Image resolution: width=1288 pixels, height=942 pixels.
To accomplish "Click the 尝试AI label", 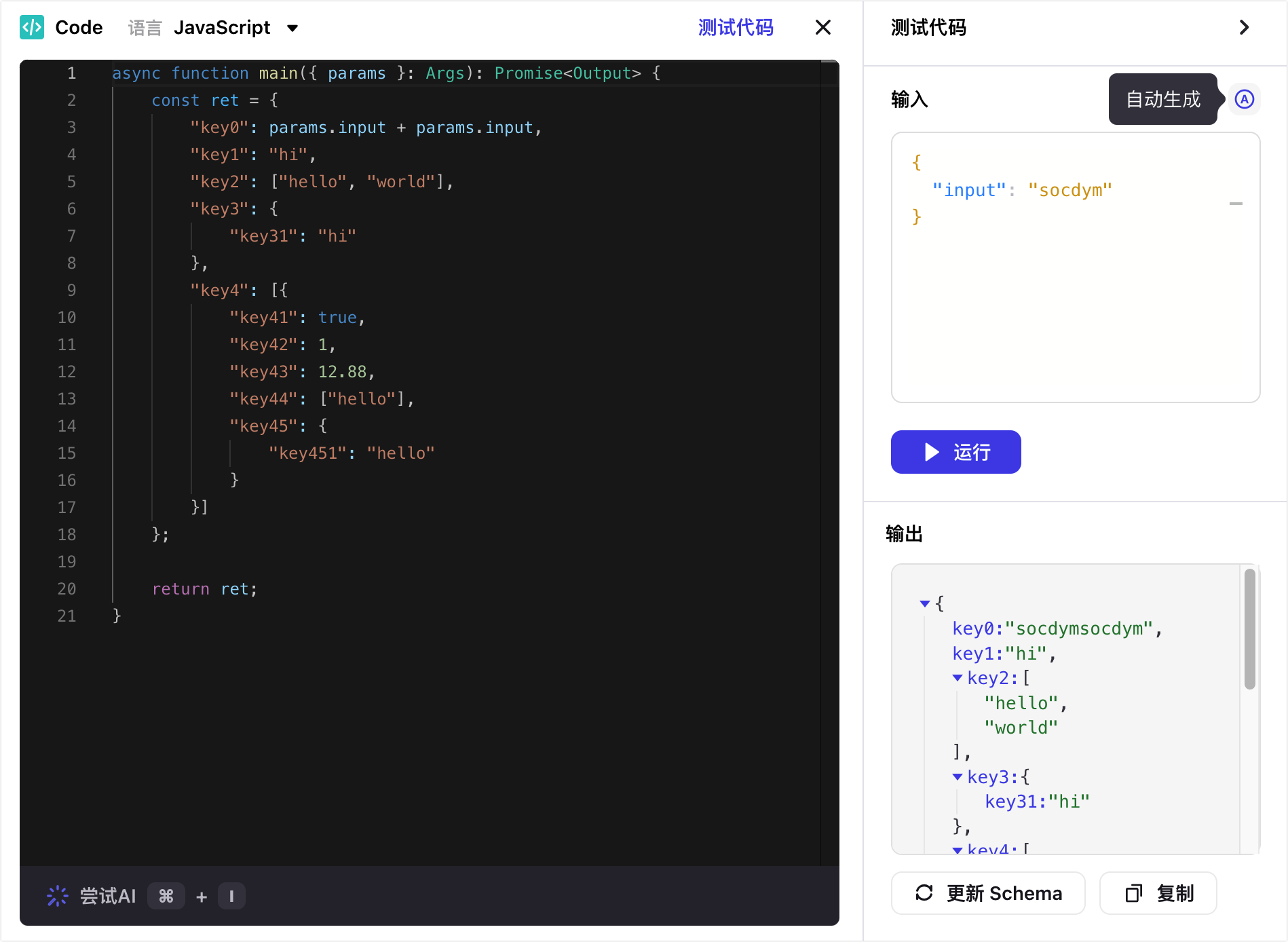I will click(x=108, y=896).
